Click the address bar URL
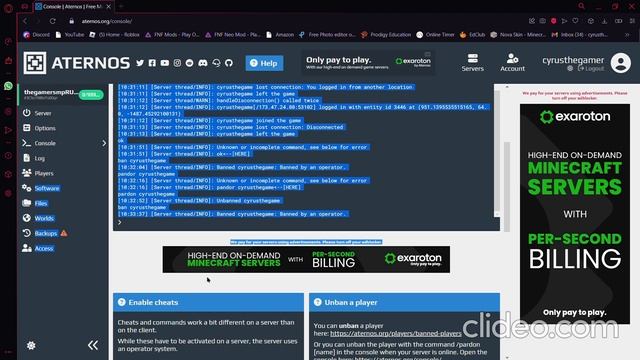The height and width of the screenshot is (360, 640). (107, 21)
